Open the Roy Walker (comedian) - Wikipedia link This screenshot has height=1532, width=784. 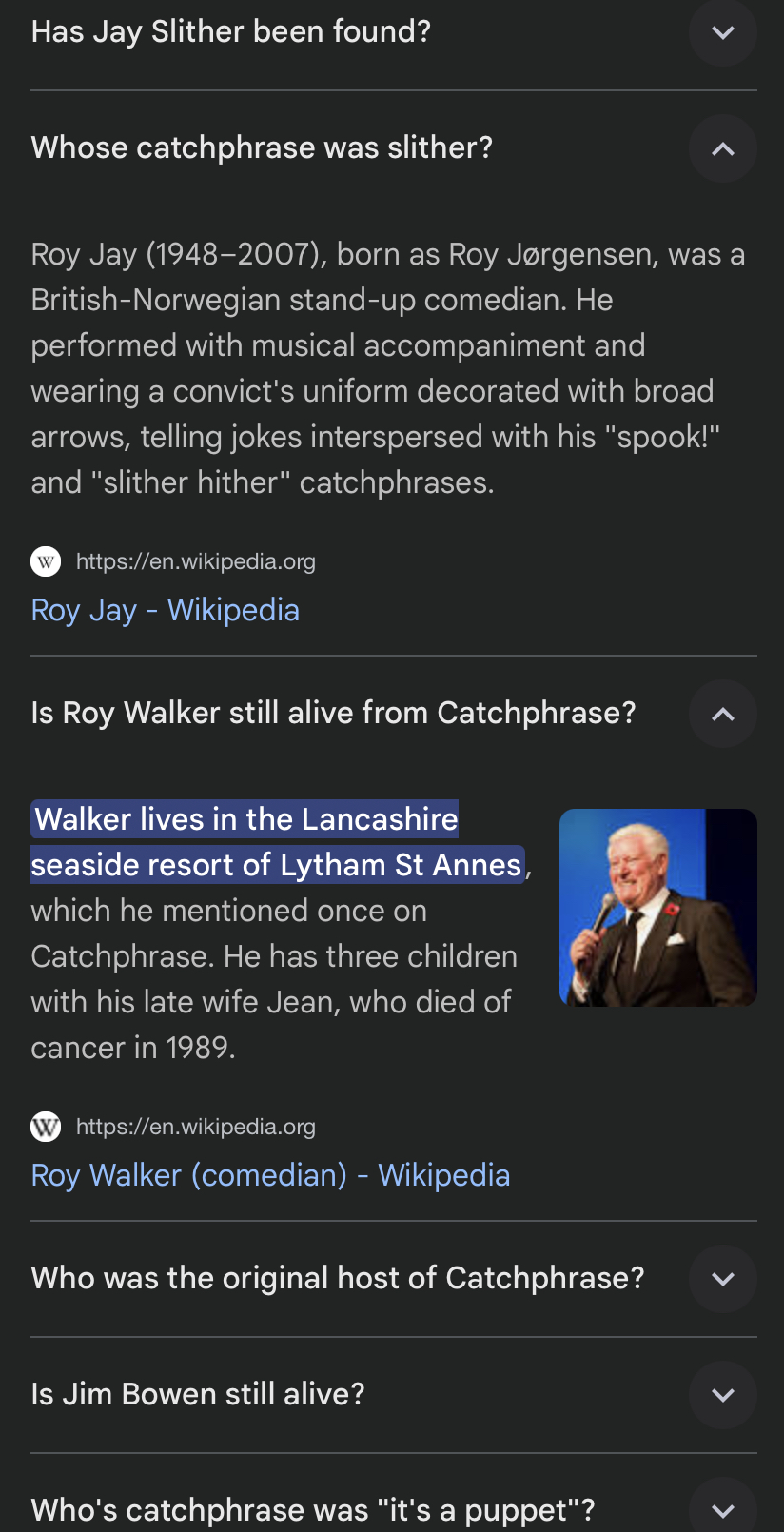tap(270, 1175)
